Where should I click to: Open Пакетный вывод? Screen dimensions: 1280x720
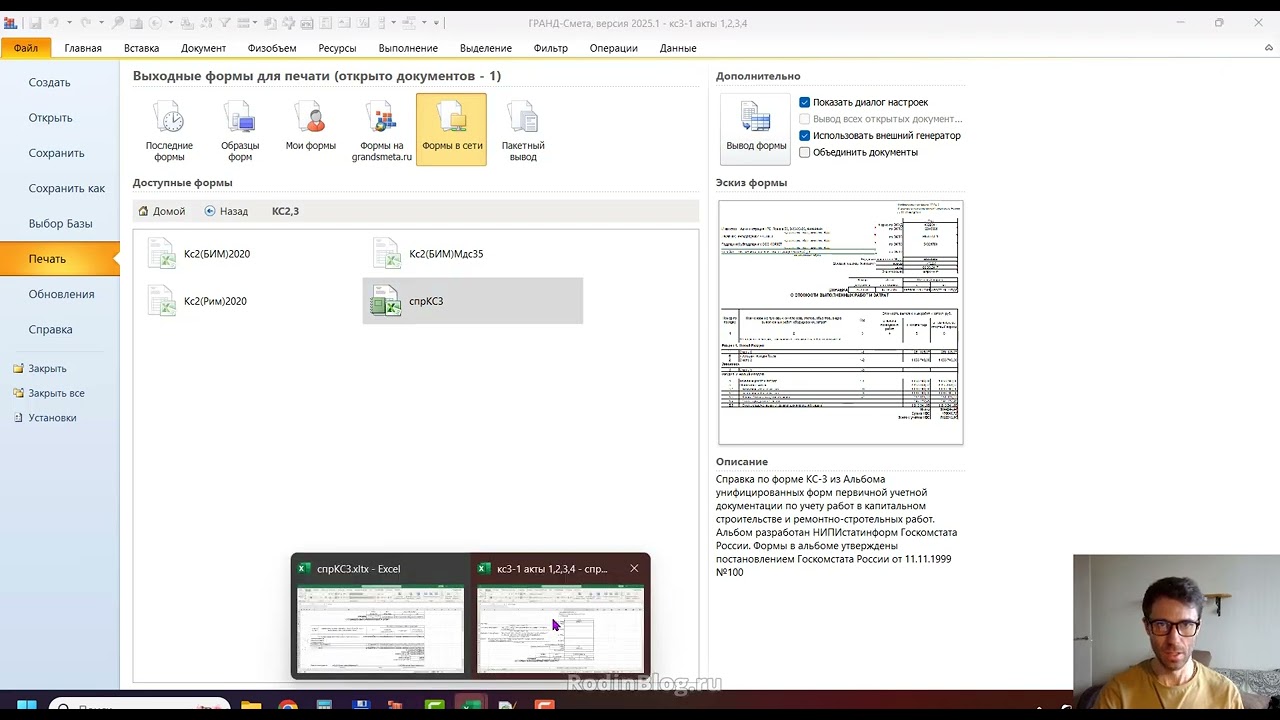[x=523, y=130]
